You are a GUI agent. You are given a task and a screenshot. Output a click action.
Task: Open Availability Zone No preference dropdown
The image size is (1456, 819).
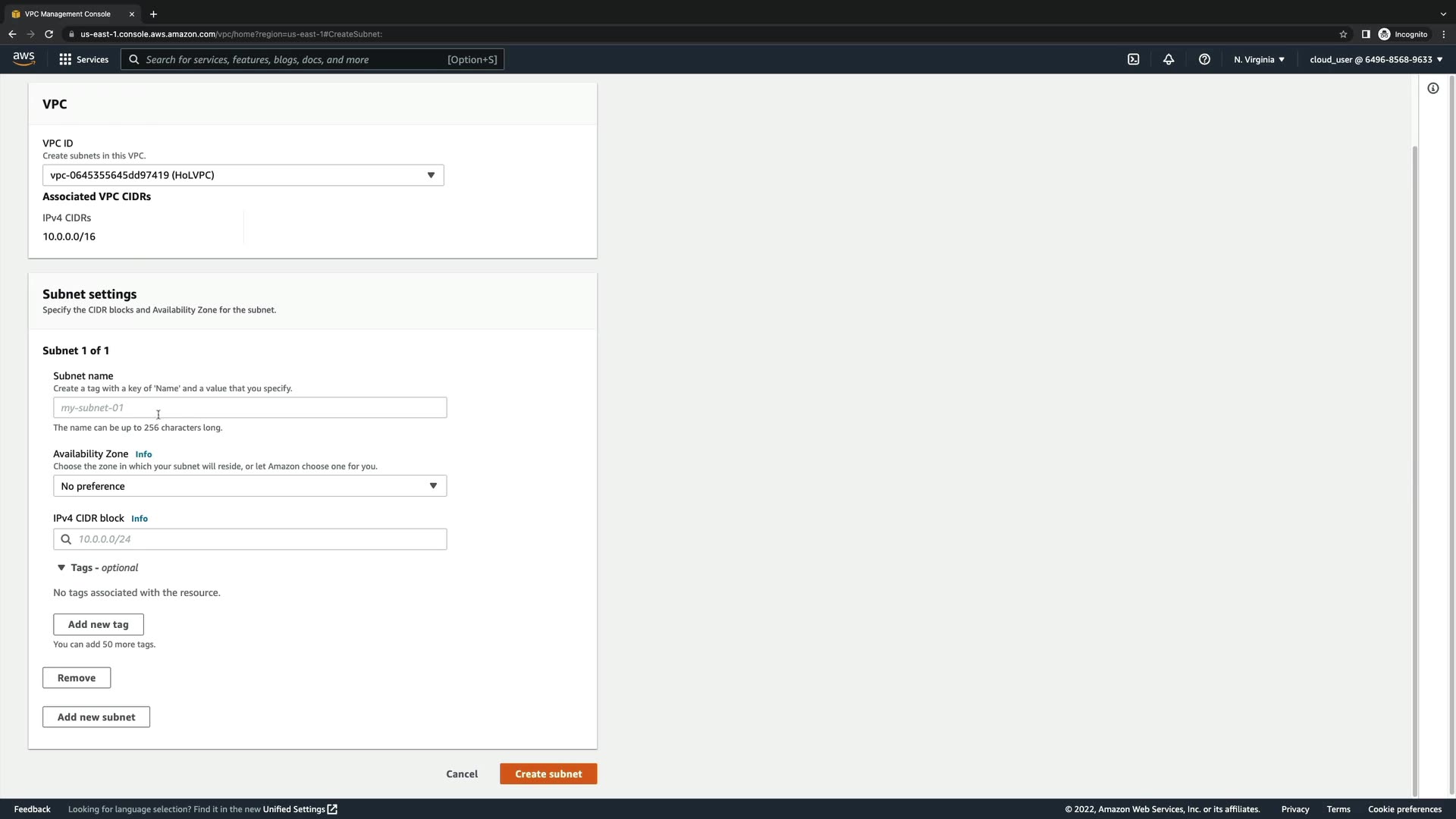(x=249, y=486)
